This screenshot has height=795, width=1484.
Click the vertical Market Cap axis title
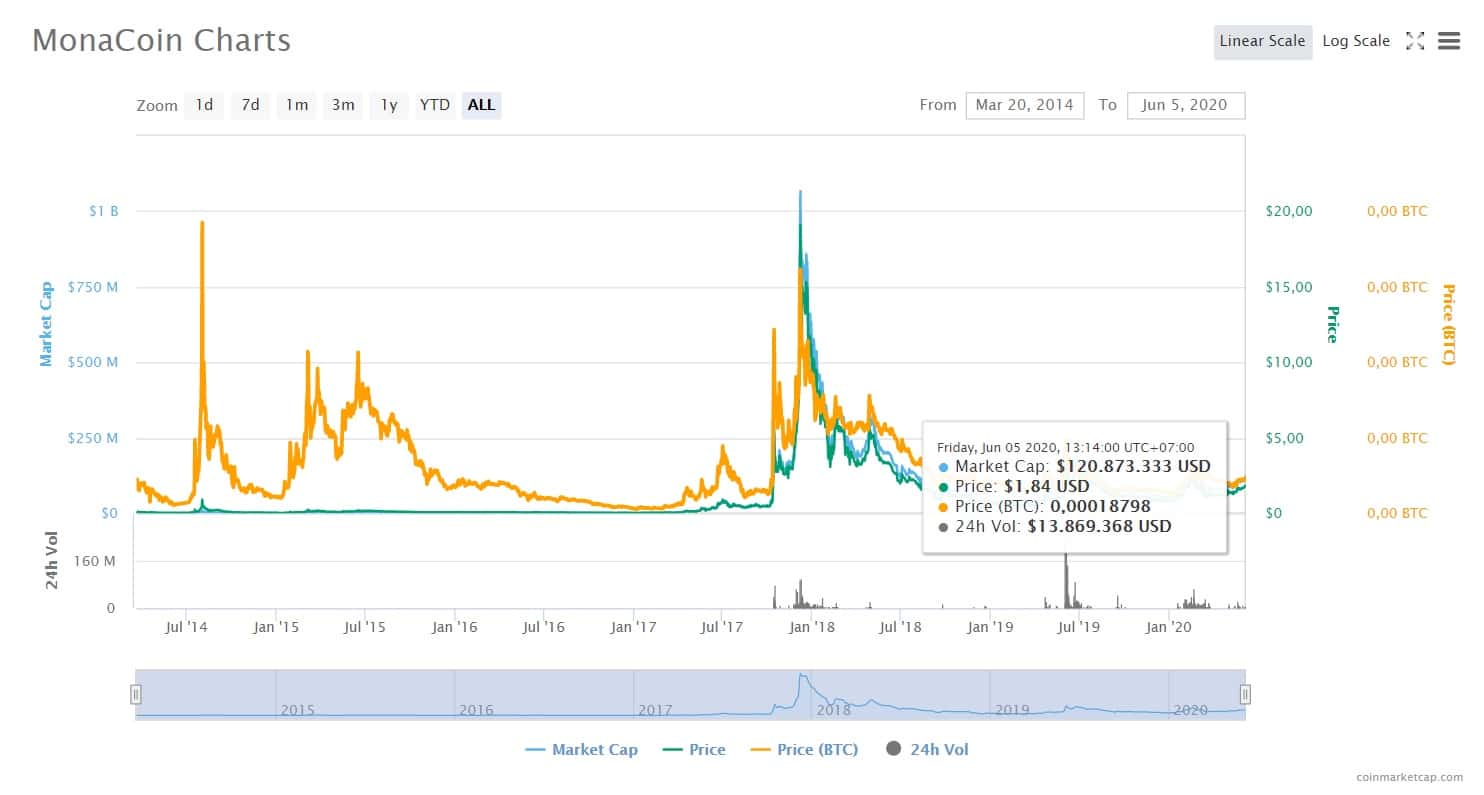[45, 325]
